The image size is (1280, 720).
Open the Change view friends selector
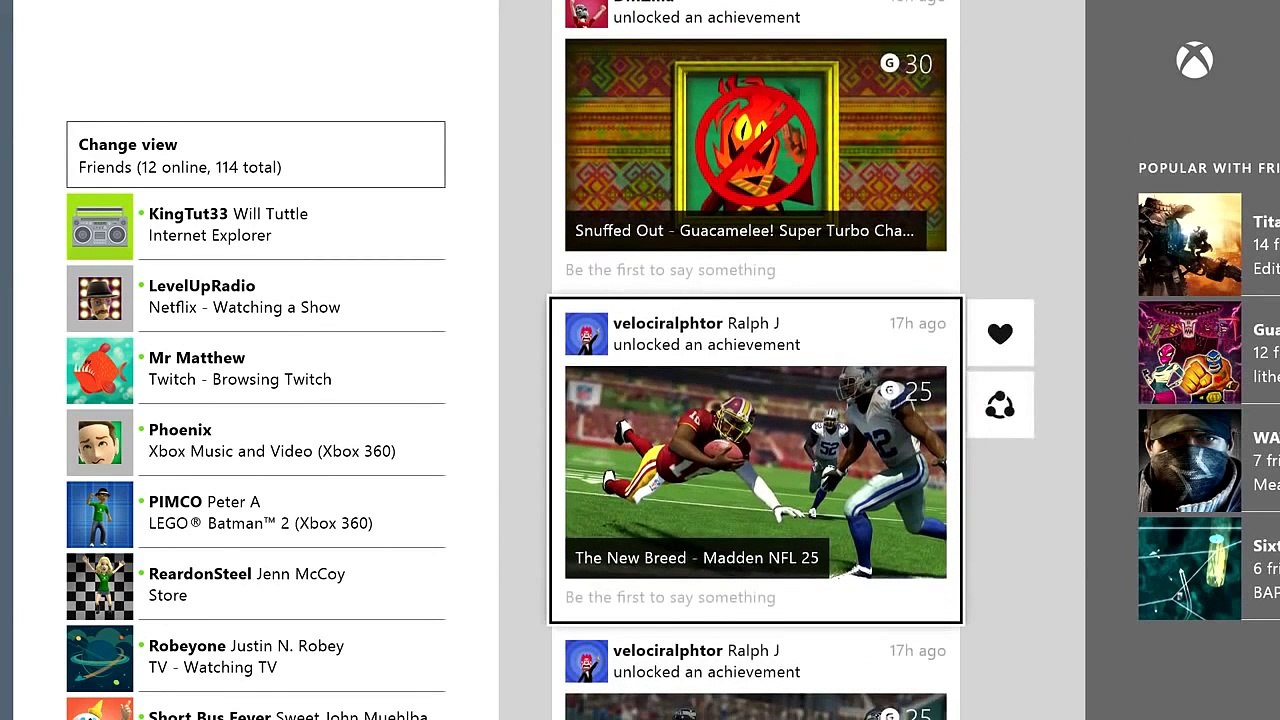coord(256,155)
